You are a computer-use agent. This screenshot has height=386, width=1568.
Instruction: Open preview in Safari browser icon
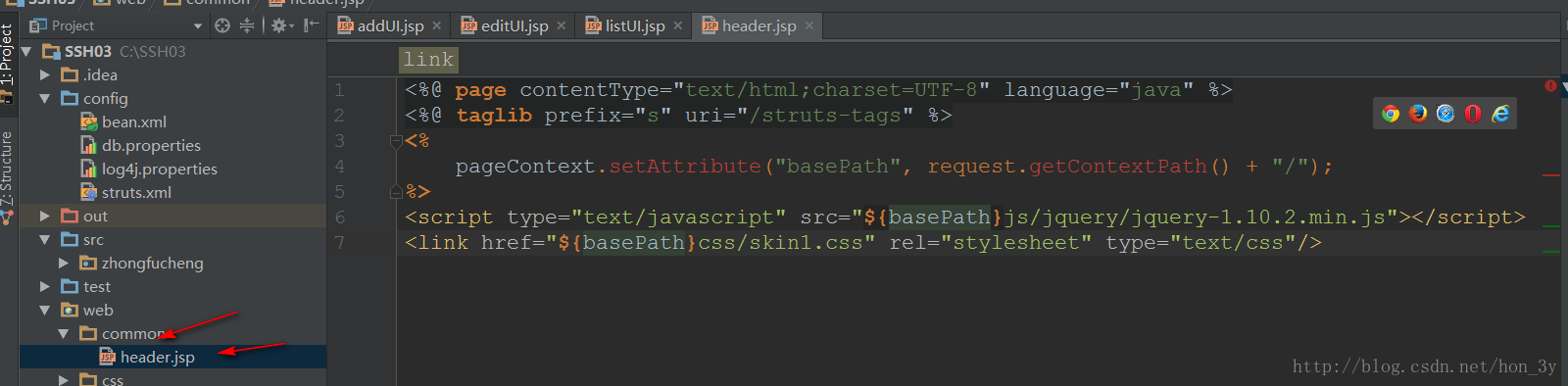[1445, 114]
